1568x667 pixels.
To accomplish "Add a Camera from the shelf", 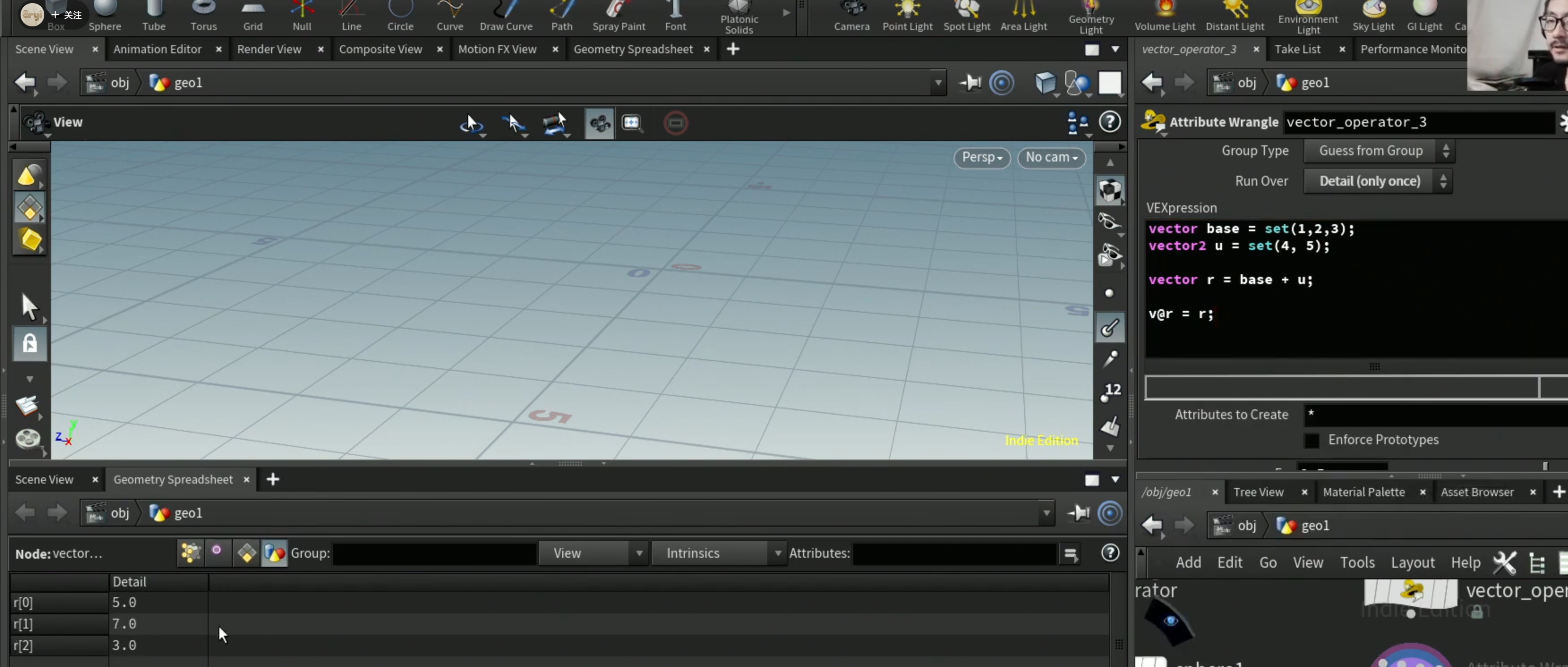I will [x=851, y=17].
